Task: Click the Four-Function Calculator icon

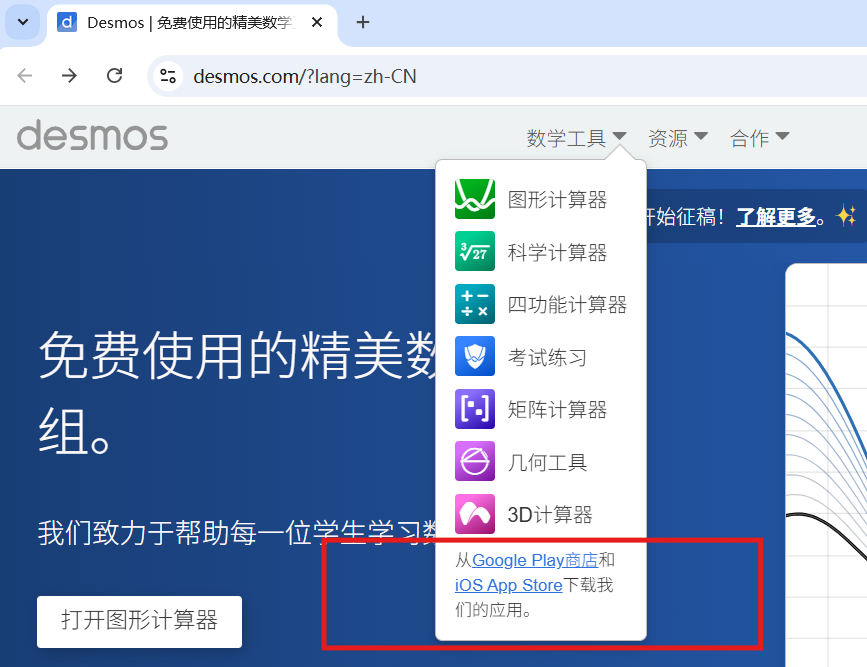Action: click(474, 304)
